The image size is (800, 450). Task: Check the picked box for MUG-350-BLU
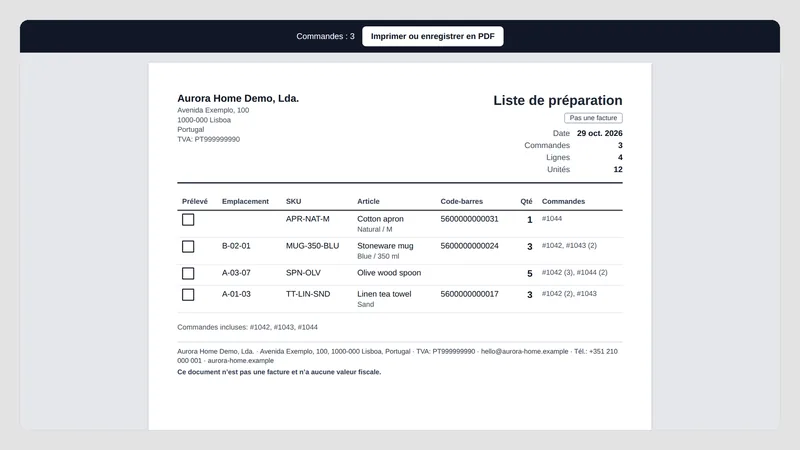point(188,246)
